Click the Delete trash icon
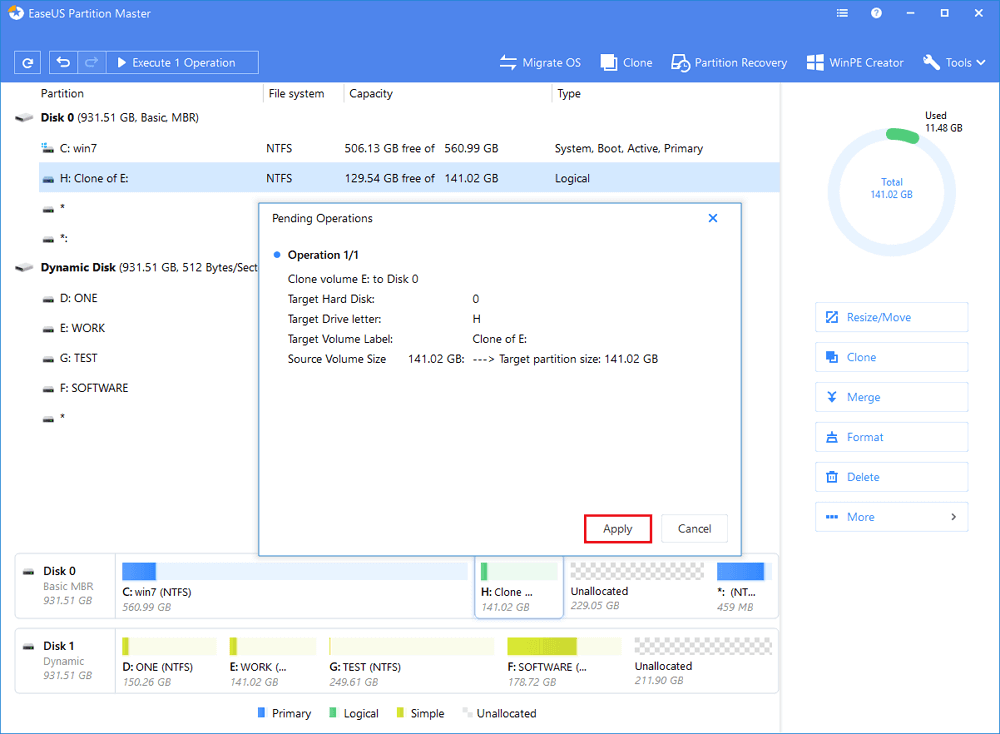The height and width of the screenshot is (734, 1000). 832,477
